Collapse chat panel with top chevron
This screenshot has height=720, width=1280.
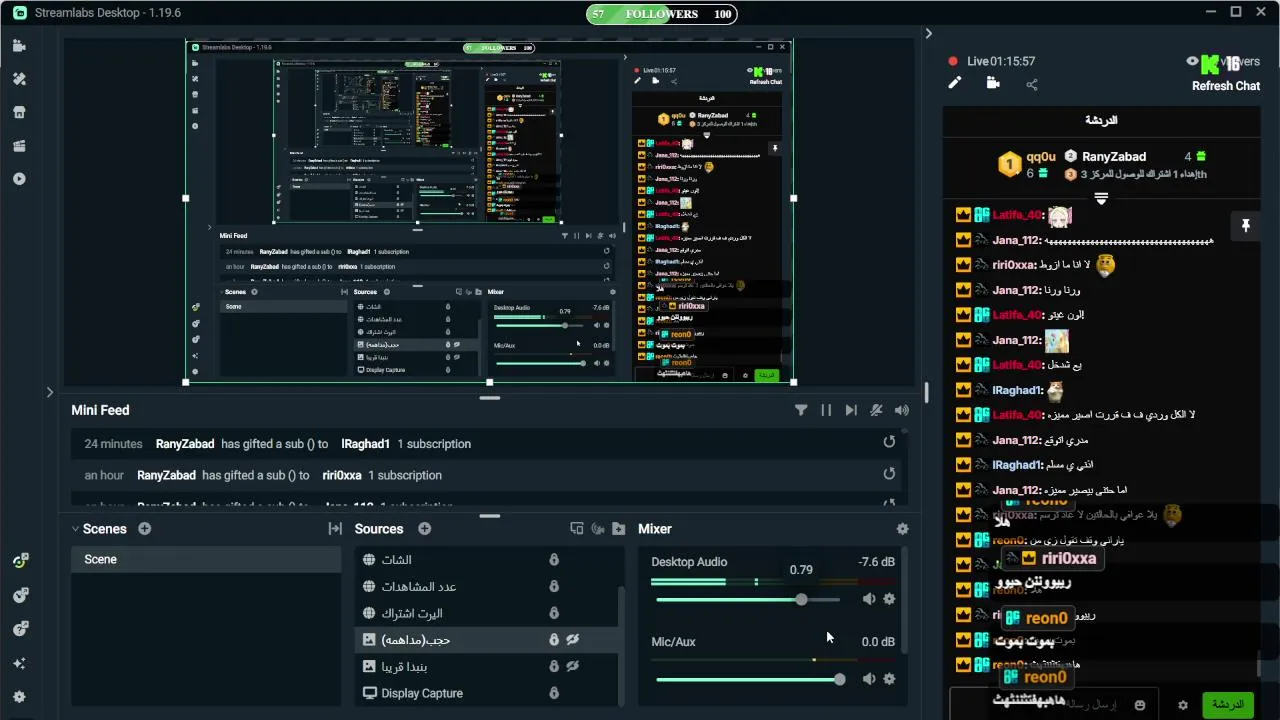pyautogui.click(x=928, y=33)
